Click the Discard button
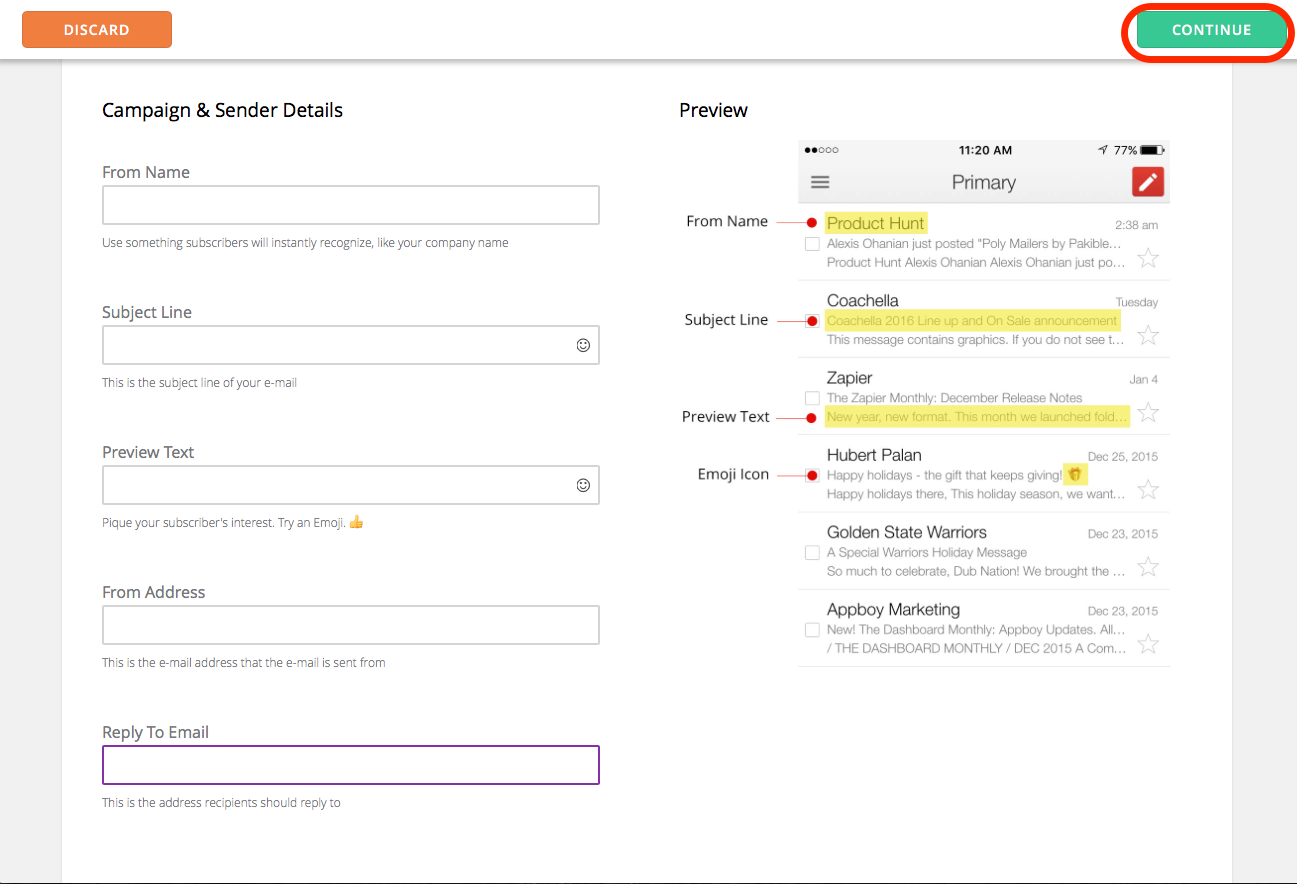This screenshot has width=1297, height=884. (97, 30)
